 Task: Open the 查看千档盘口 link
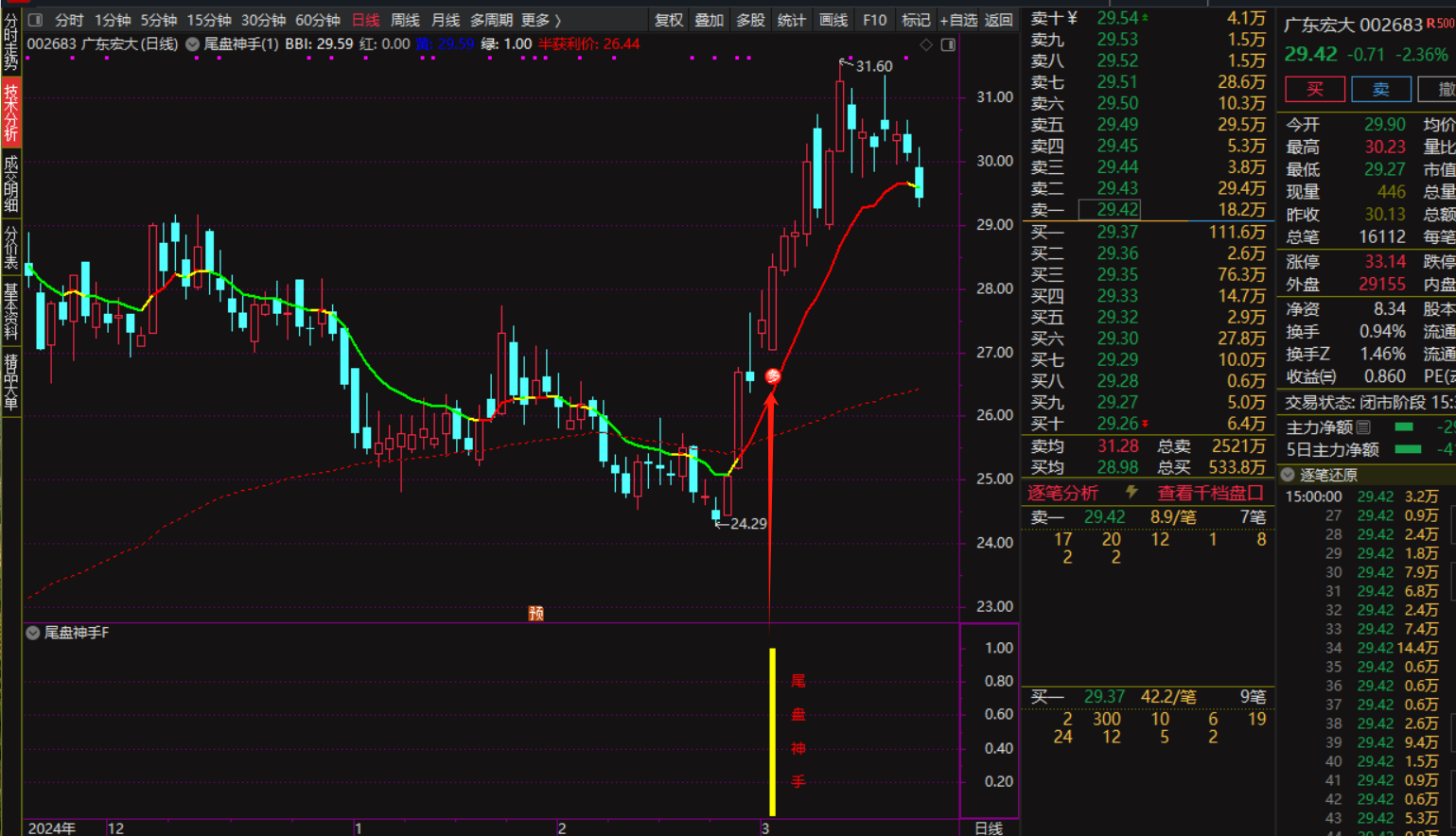[x=1210, y=493]
